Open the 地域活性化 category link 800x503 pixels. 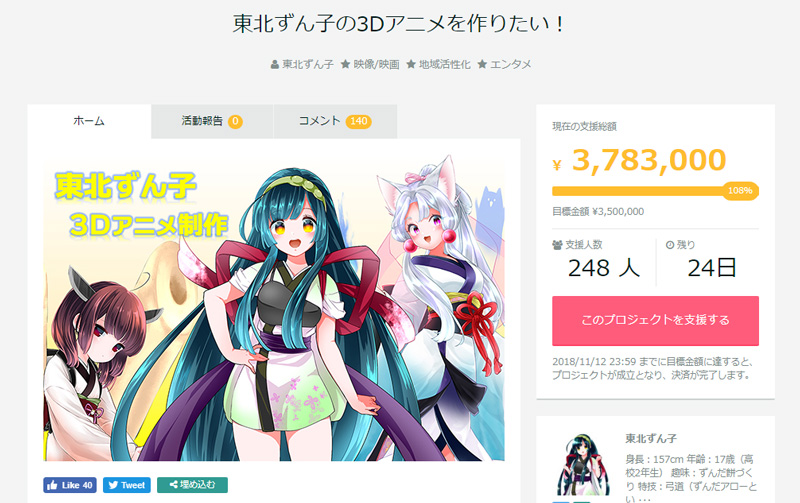[444, 64]
